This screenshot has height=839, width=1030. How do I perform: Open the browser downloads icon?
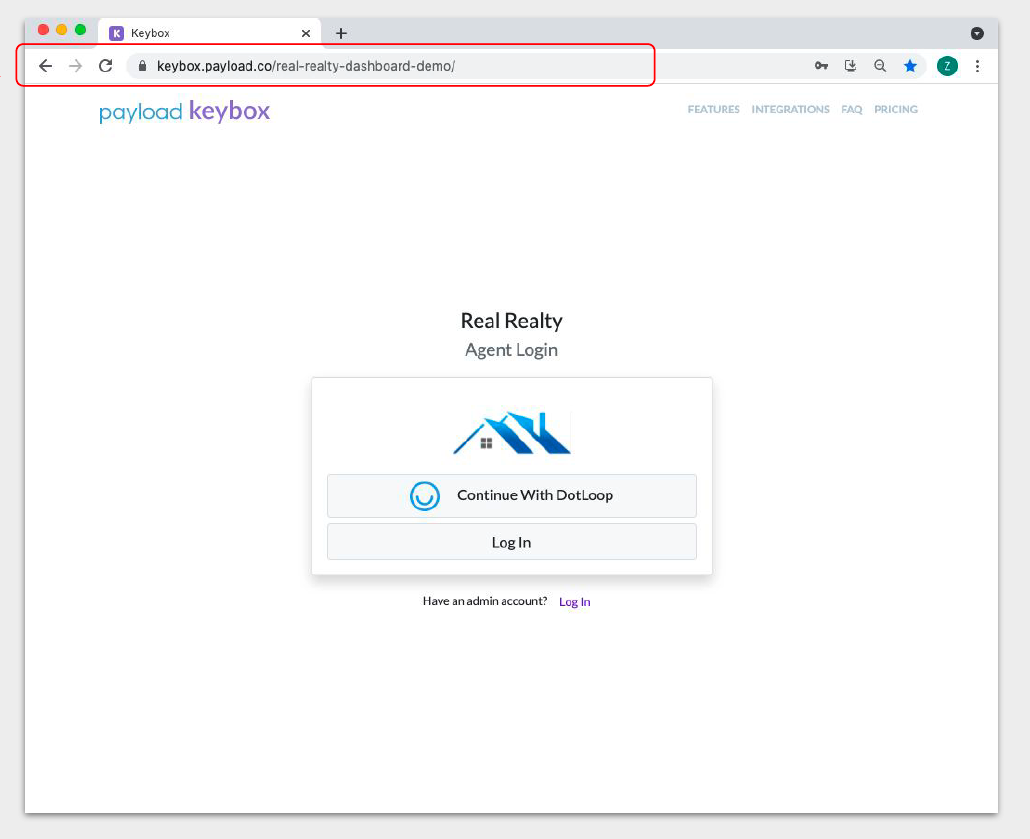point(850,65)
